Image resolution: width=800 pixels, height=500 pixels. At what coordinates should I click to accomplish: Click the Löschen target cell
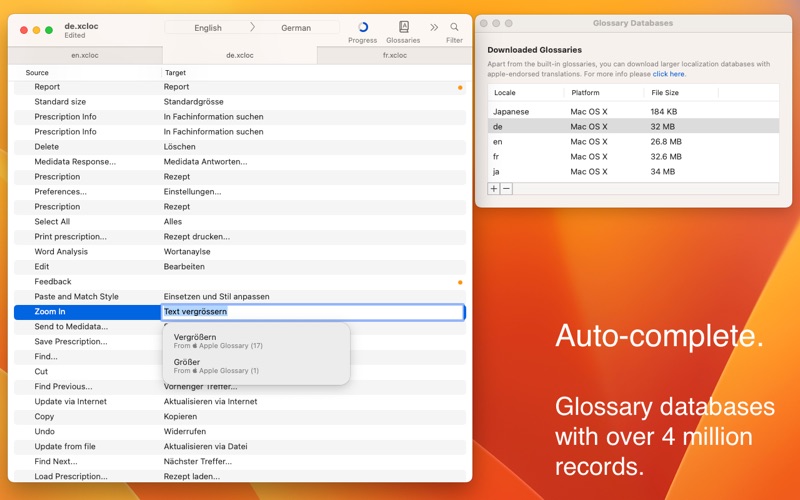180,146
